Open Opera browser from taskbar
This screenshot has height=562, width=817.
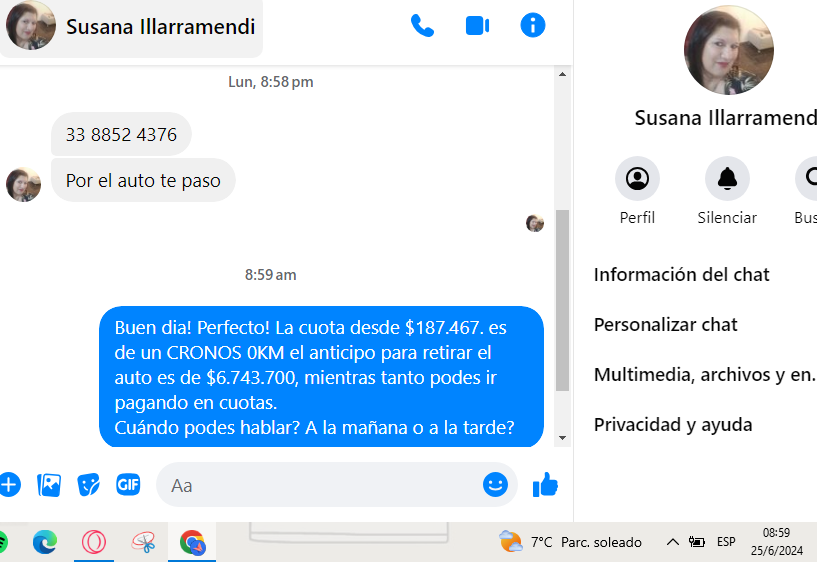(x=94, y=542)
